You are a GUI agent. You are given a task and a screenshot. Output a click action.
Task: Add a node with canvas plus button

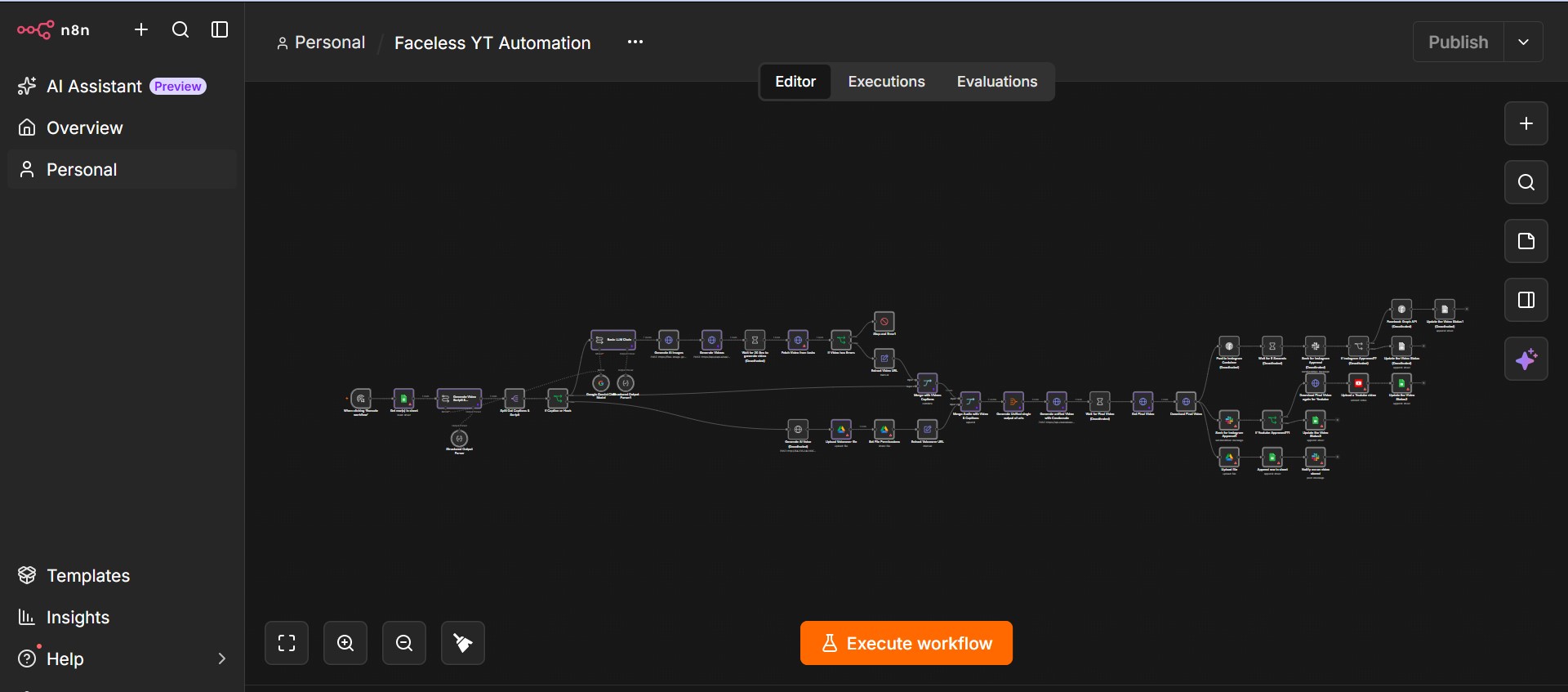[1526, 123]
